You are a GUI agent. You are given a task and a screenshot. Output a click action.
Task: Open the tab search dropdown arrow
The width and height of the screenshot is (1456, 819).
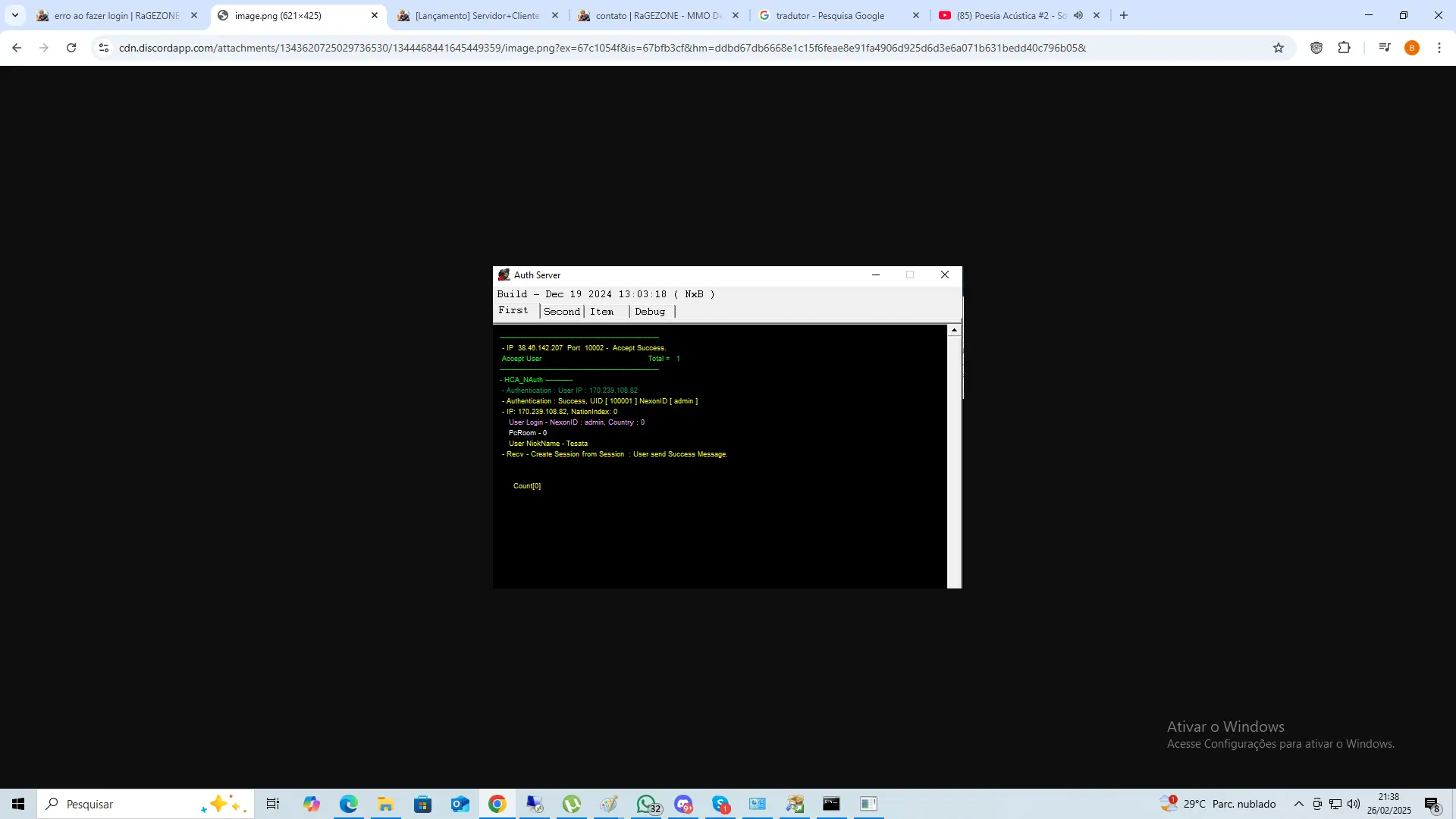coord(14,15)
